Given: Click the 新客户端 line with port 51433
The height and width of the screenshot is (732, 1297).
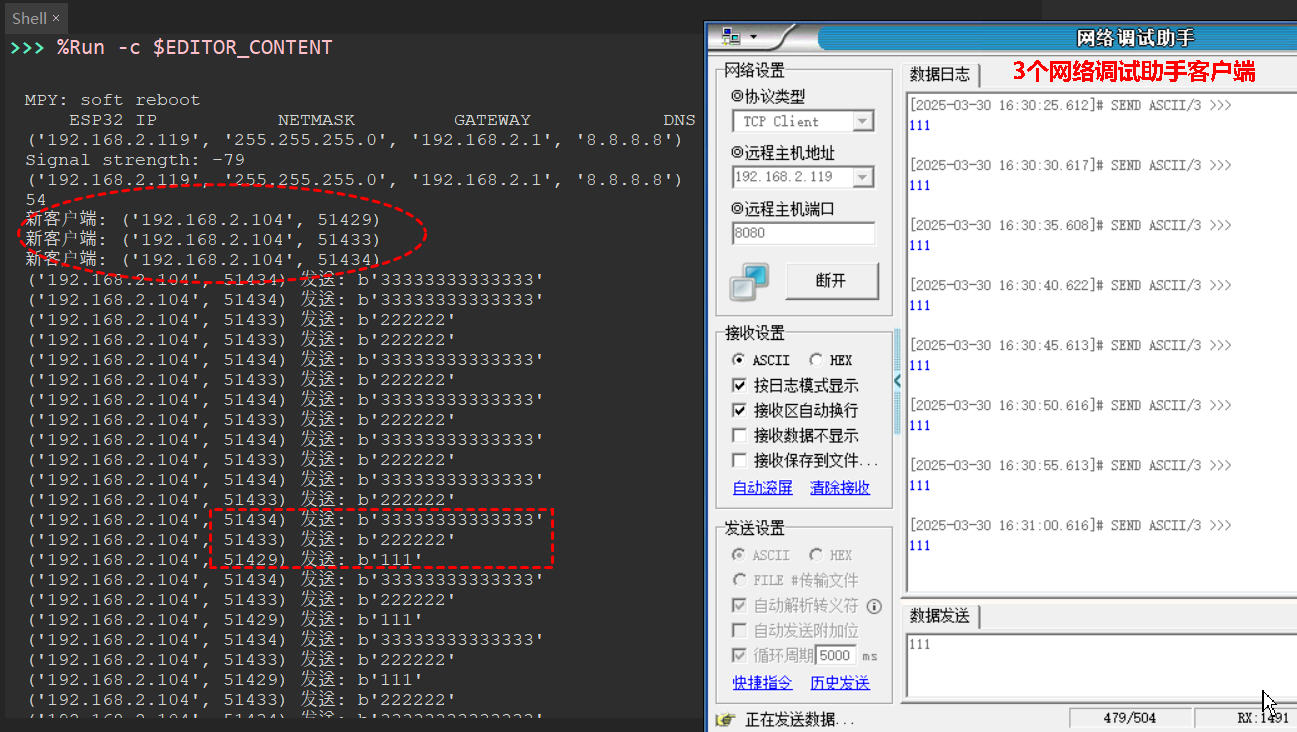Looking at the screenshot, I should pyautogui.click(x=203, y=240).
